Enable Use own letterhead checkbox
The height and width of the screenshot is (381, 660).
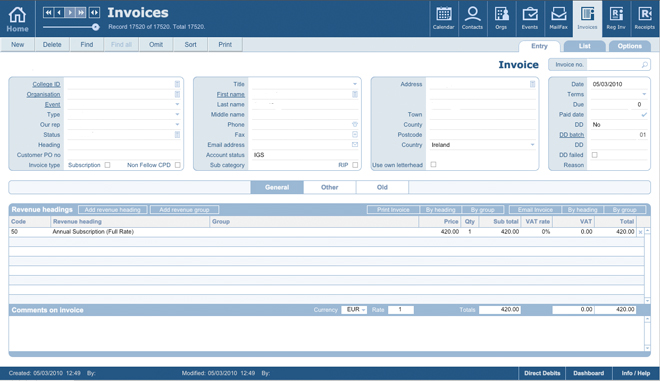[433, 165]
